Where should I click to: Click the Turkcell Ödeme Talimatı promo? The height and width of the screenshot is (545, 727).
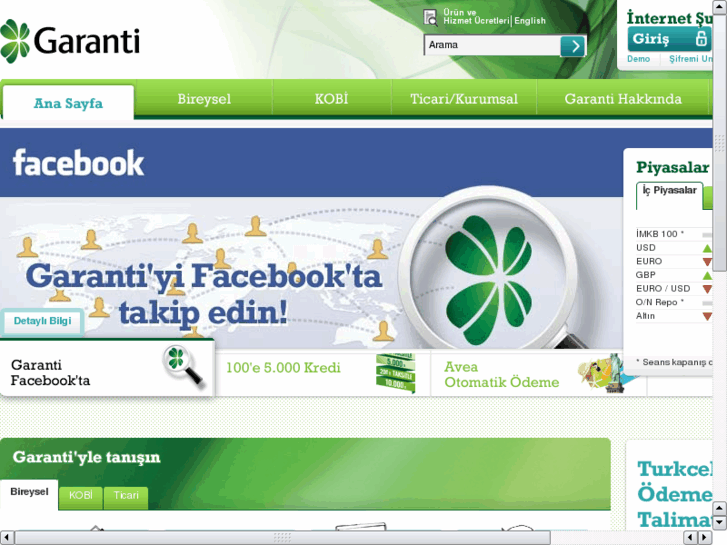675,494
